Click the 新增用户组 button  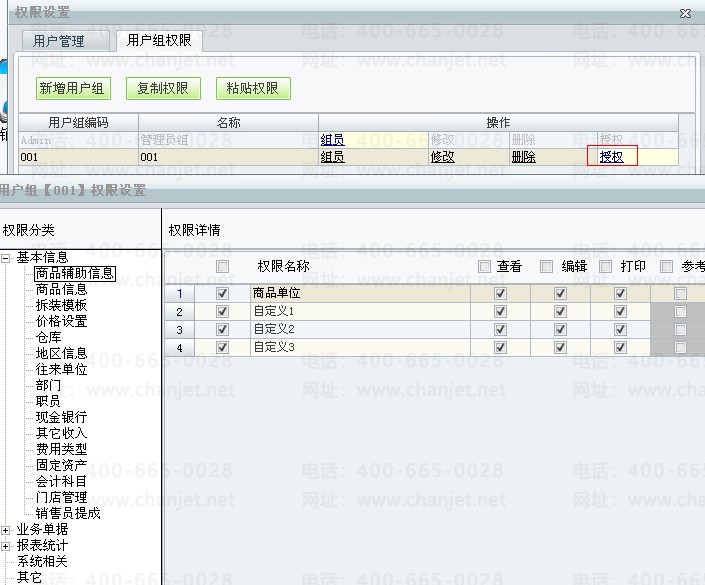click(x=71, y=88)
